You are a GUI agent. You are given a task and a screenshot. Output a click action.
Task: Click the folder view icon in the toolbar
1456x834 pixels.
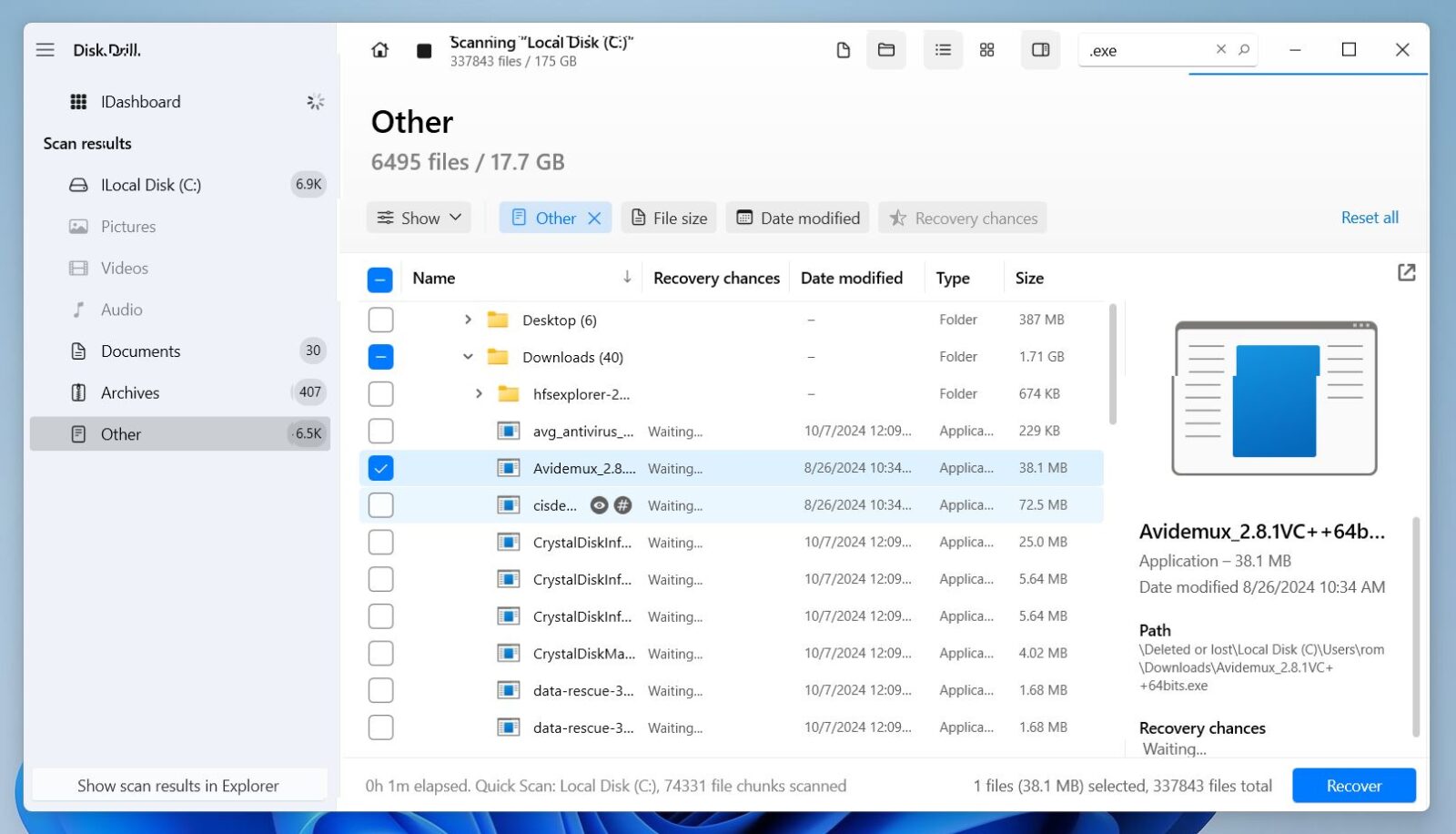(885, 50)
